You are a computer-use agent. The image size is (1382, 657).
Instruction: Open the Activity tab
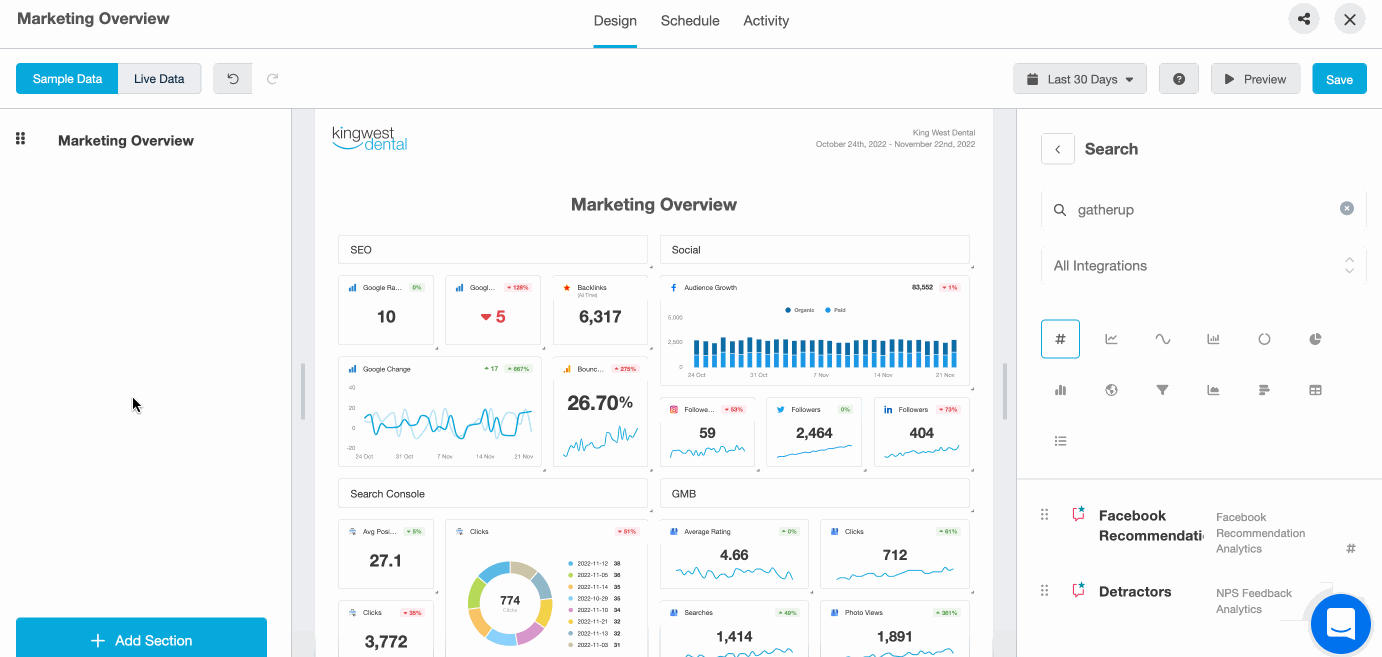(766, 21)
